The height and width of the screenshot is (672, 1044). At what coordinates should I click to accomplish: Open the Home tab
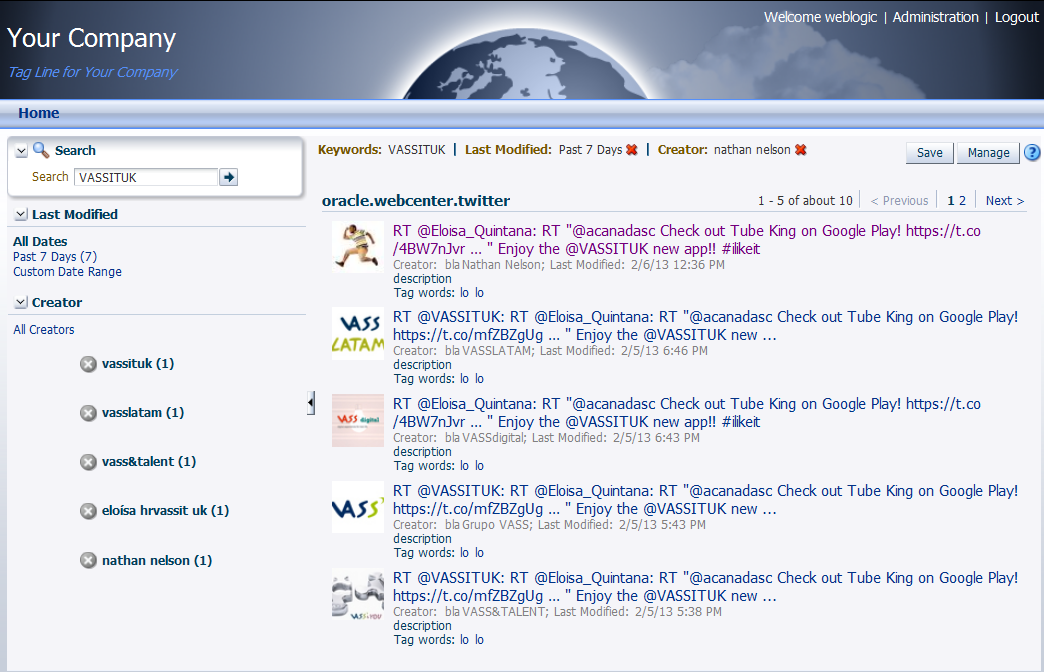click(x=39, y=113)
